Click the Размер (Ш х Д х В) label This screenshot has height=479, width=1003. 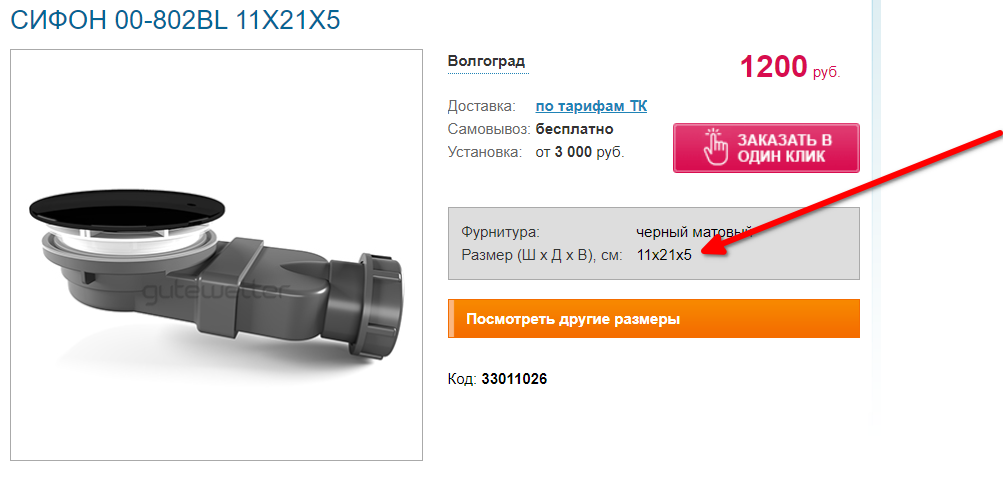pyautogui.click(x=542, y=255)
